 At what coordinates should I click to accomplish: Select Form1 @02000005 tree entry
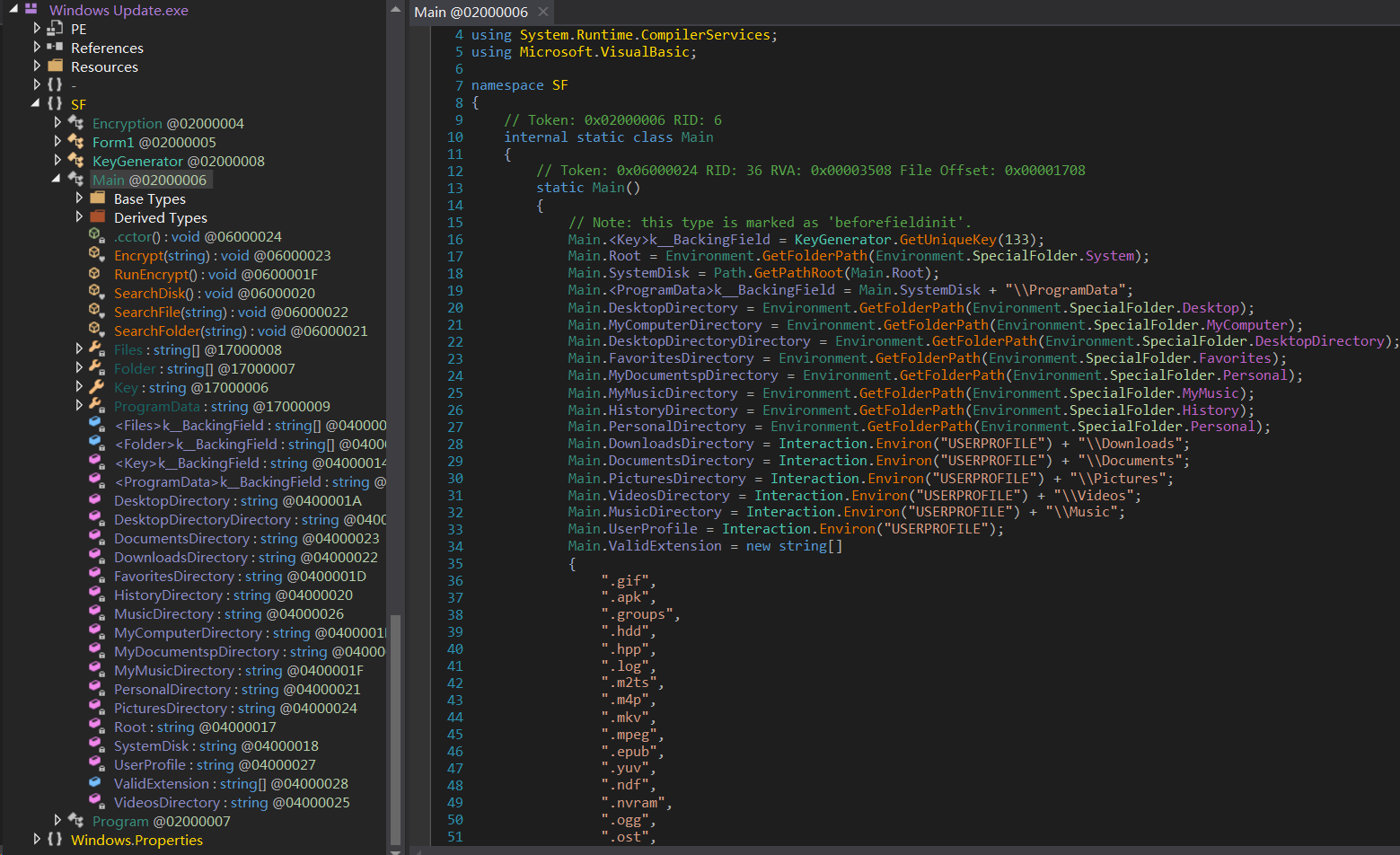click(154, 142)
